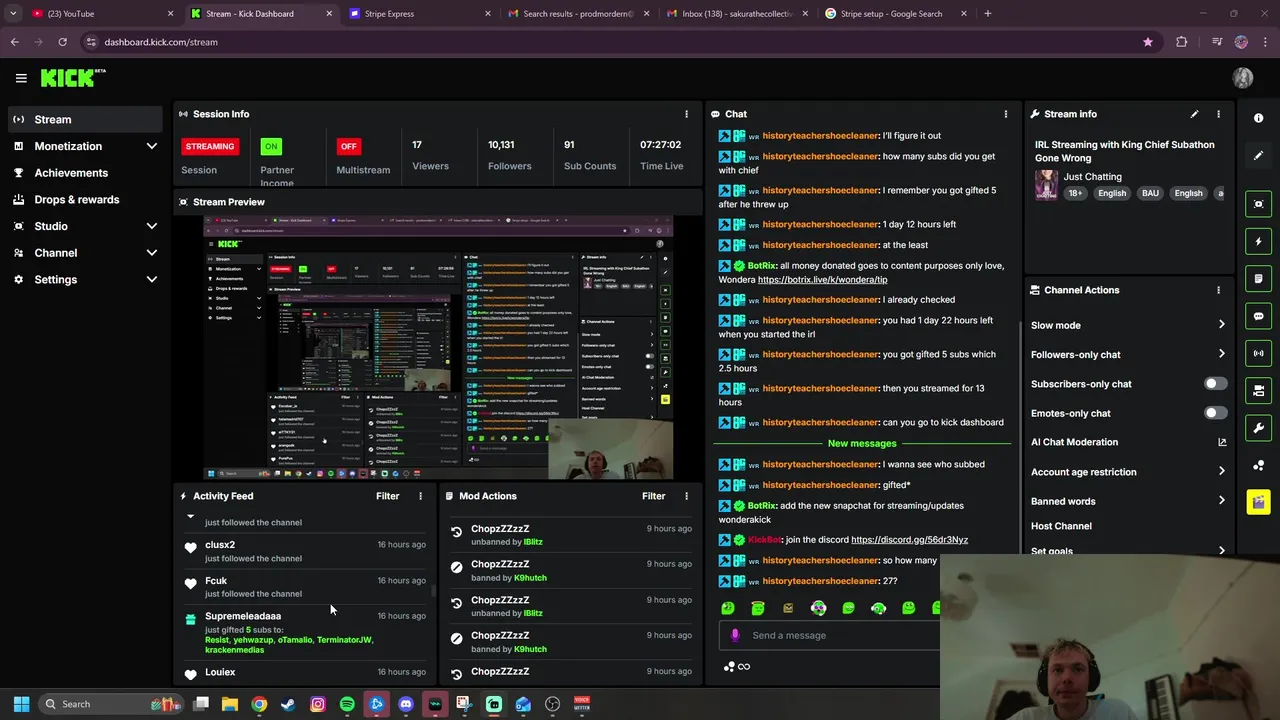Jump to New messages in chat

862,443
